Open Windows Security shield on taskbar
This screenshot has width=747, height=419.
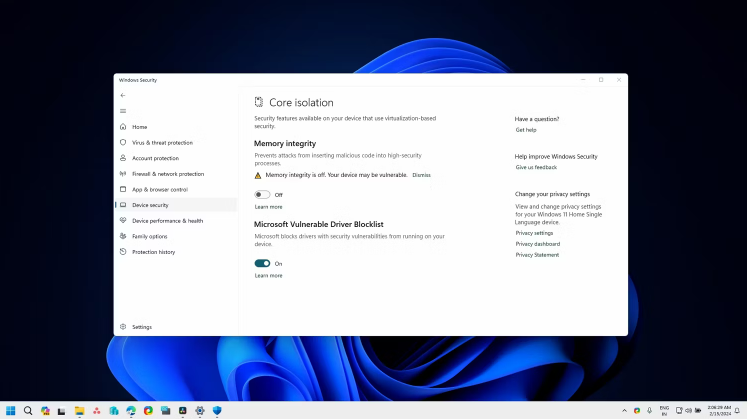[x=217, y=410]
